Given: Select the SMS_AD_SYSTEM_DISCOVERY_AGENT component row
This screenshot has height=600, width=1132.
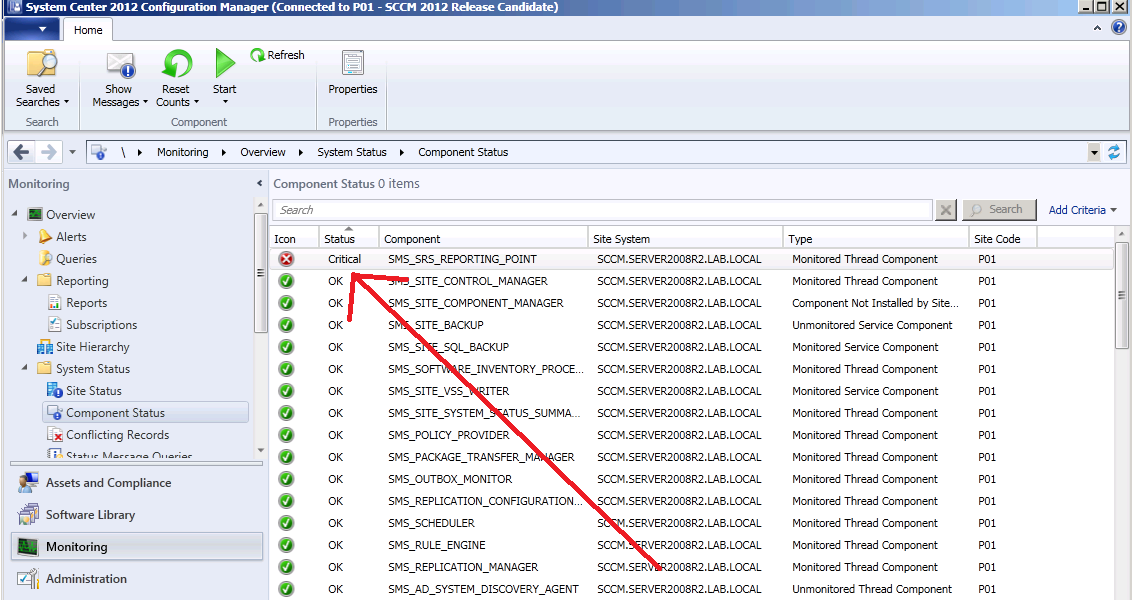Looking at the screenshot, I should pos(692,589).
